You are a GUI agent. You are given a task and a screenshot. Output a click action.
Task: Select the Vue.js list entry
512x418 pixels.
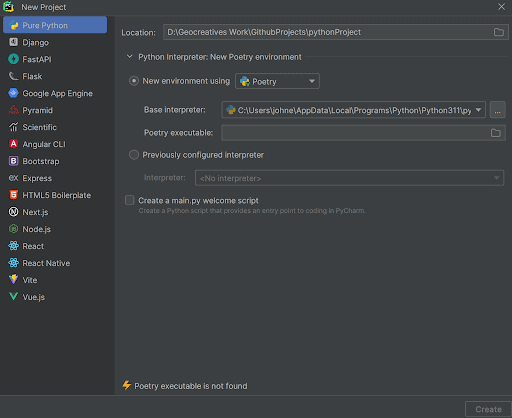click(55, 297)
